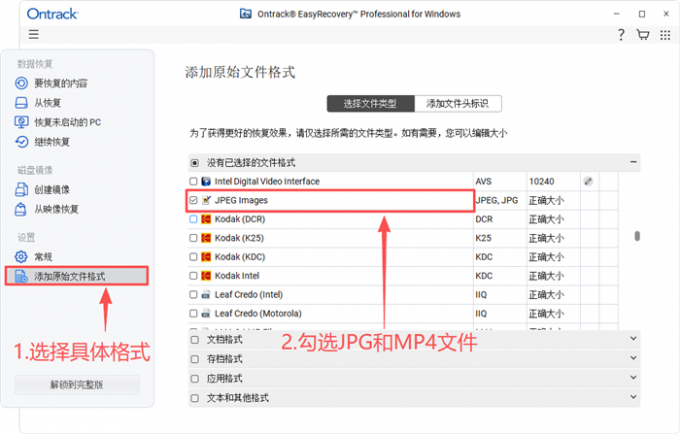Check the 应用格式 group checkbox

pyautogui.click(x=195, y=379)
